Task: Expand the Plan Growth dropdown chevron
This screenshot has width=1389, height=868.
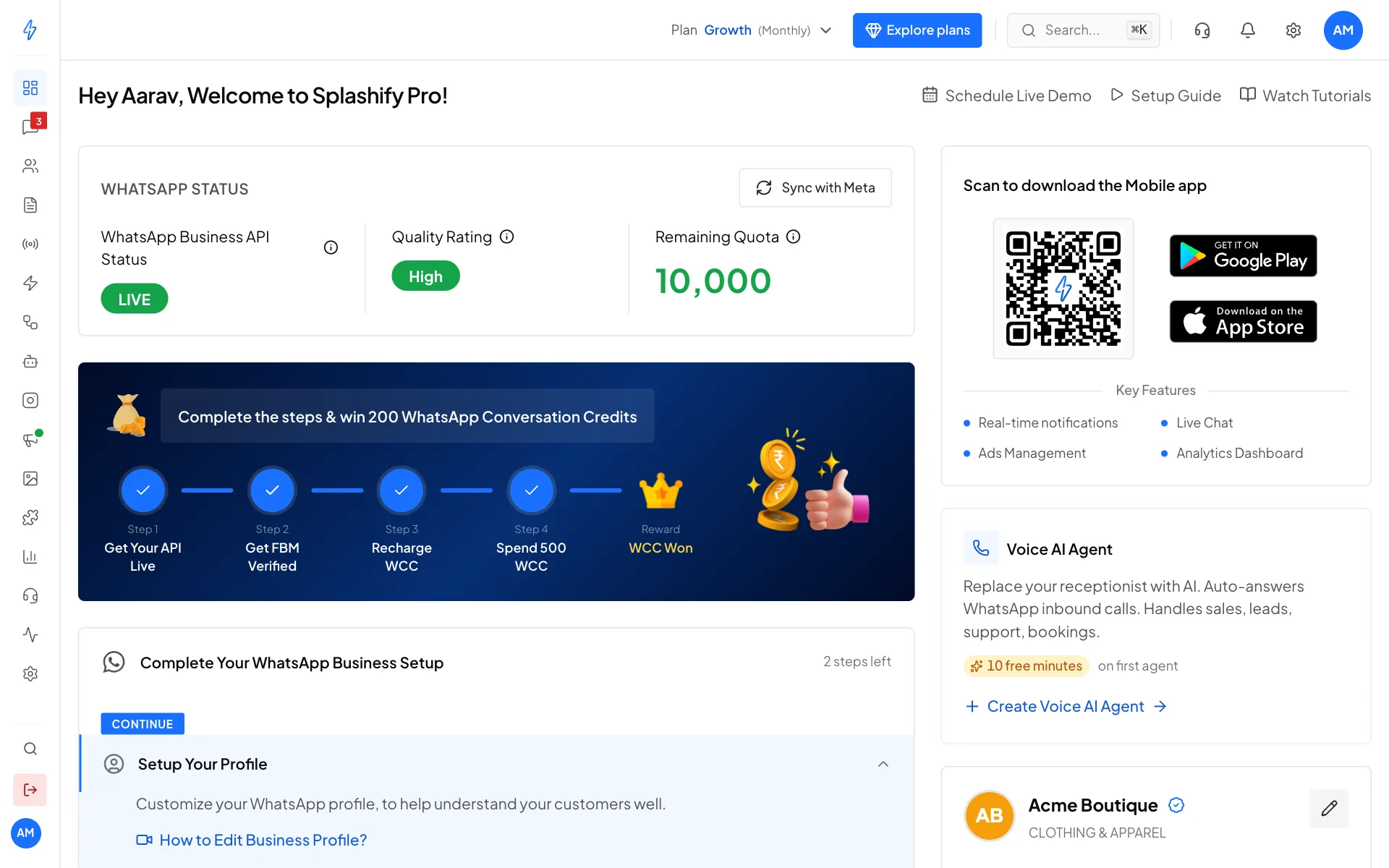Action: 826,30
